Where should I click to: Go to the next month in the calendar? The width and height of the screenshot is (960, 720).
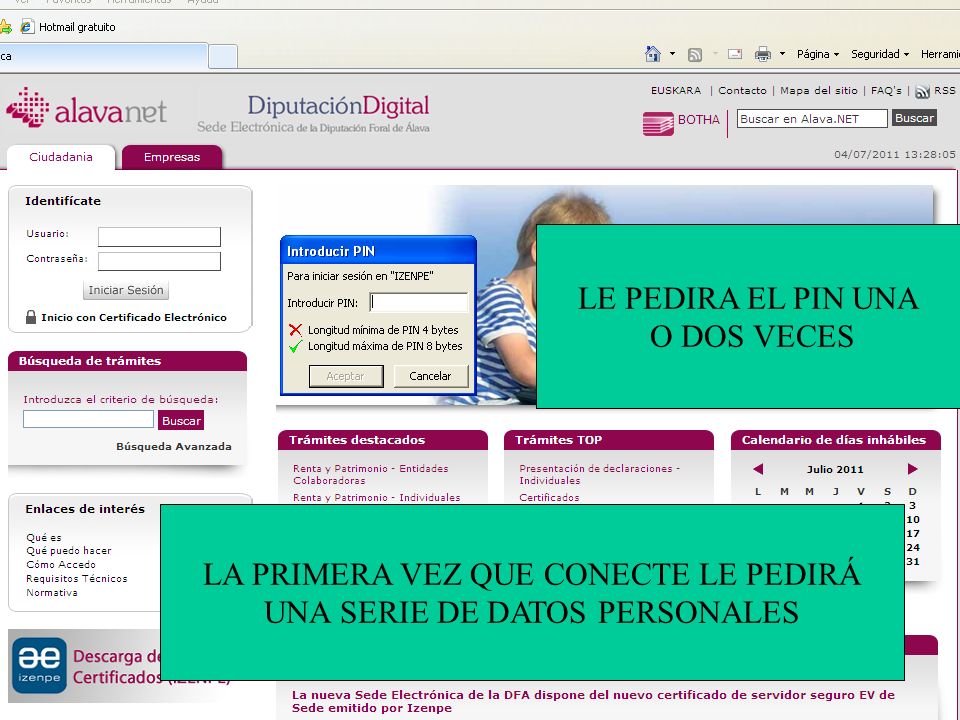tap(912, 469)
